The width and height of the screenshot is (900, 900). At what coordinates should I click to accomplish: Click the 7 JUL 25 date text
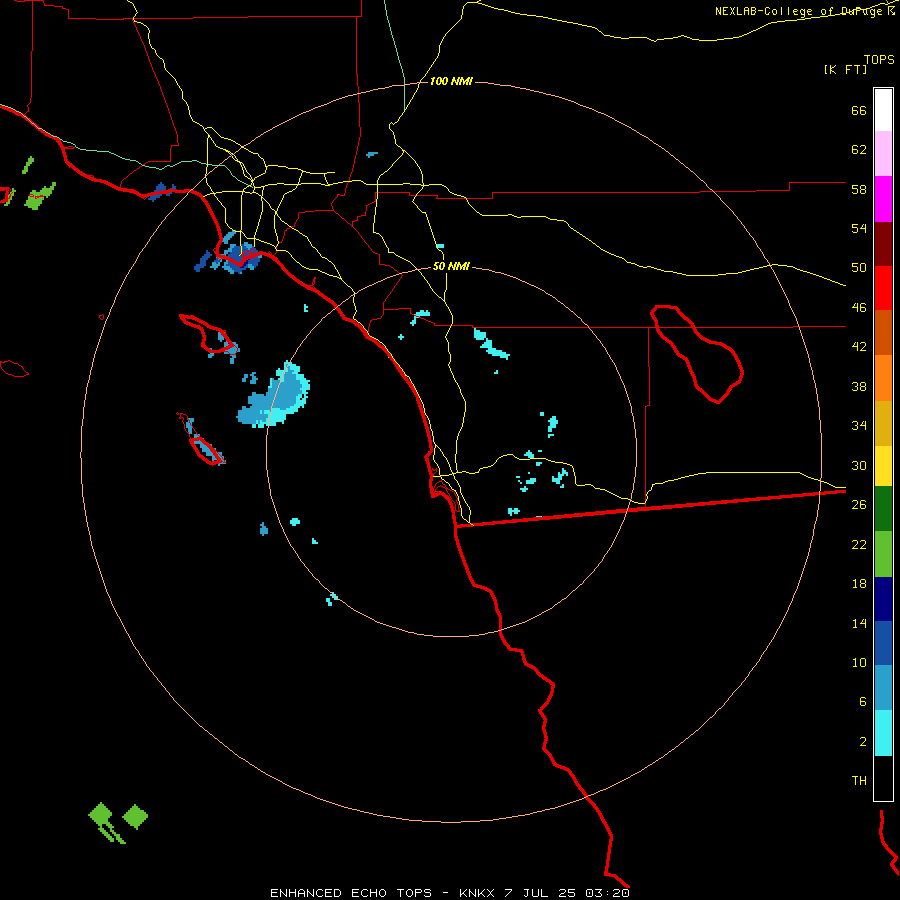click(x=541, y=893)
